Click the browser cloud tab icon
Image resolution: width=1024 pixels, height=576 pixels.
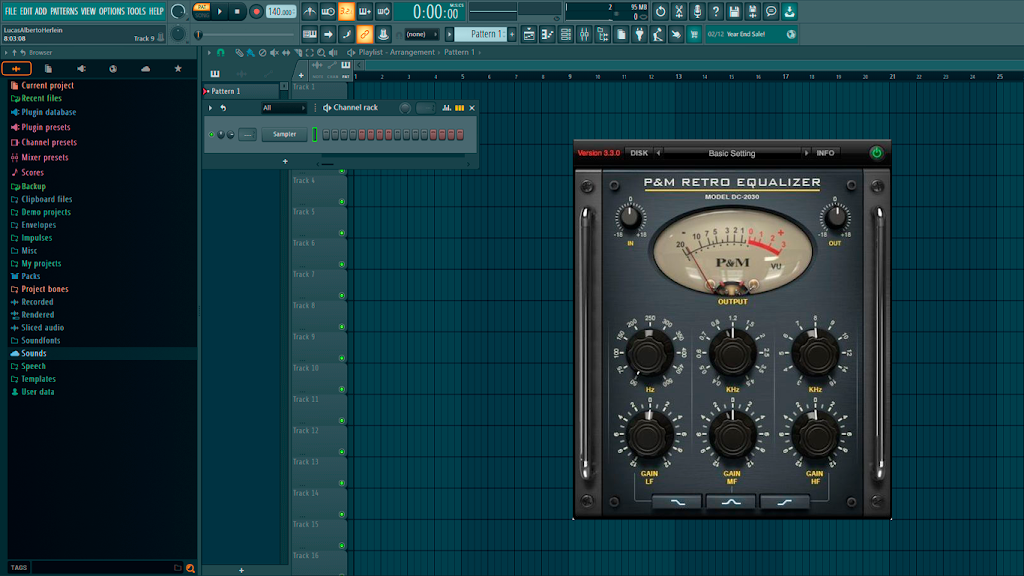[146, 68]
